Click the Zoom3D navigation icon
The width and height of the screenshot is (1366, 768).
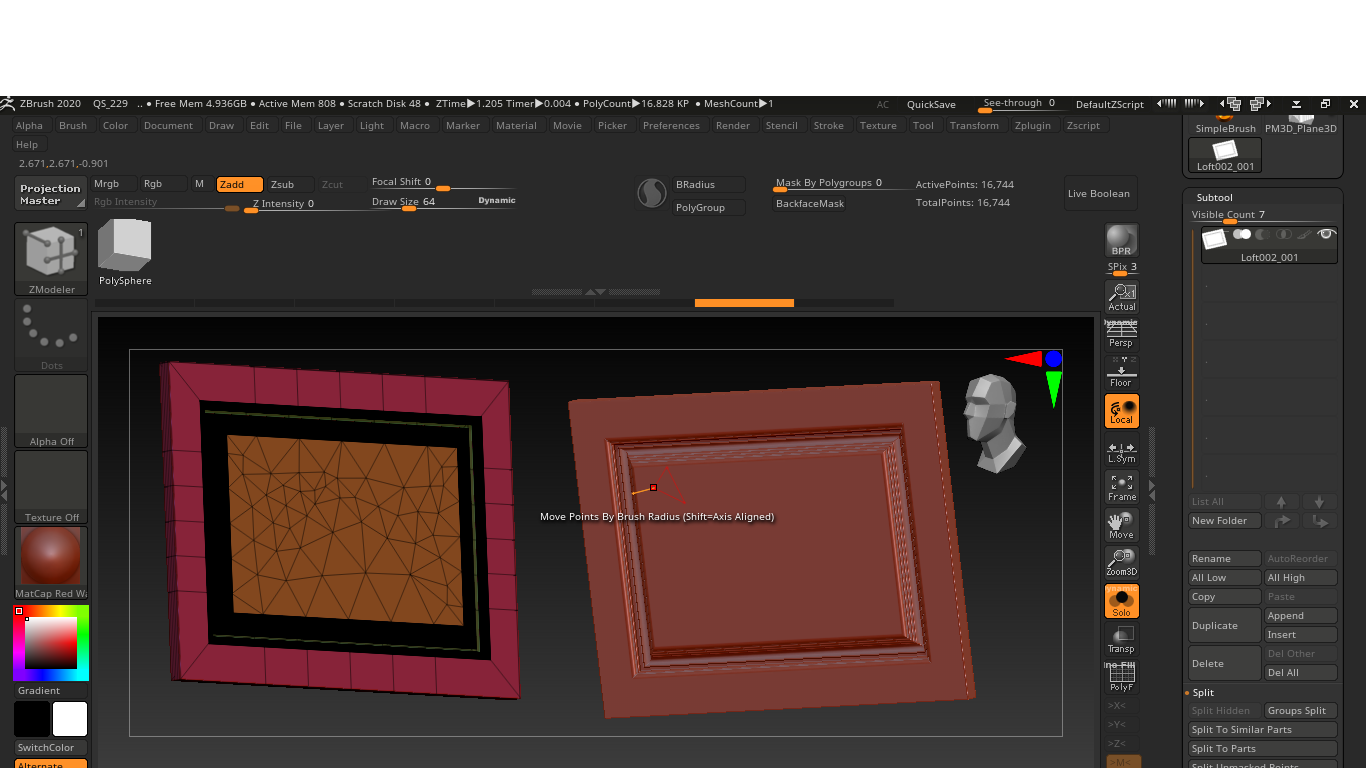coord(1121,561)
